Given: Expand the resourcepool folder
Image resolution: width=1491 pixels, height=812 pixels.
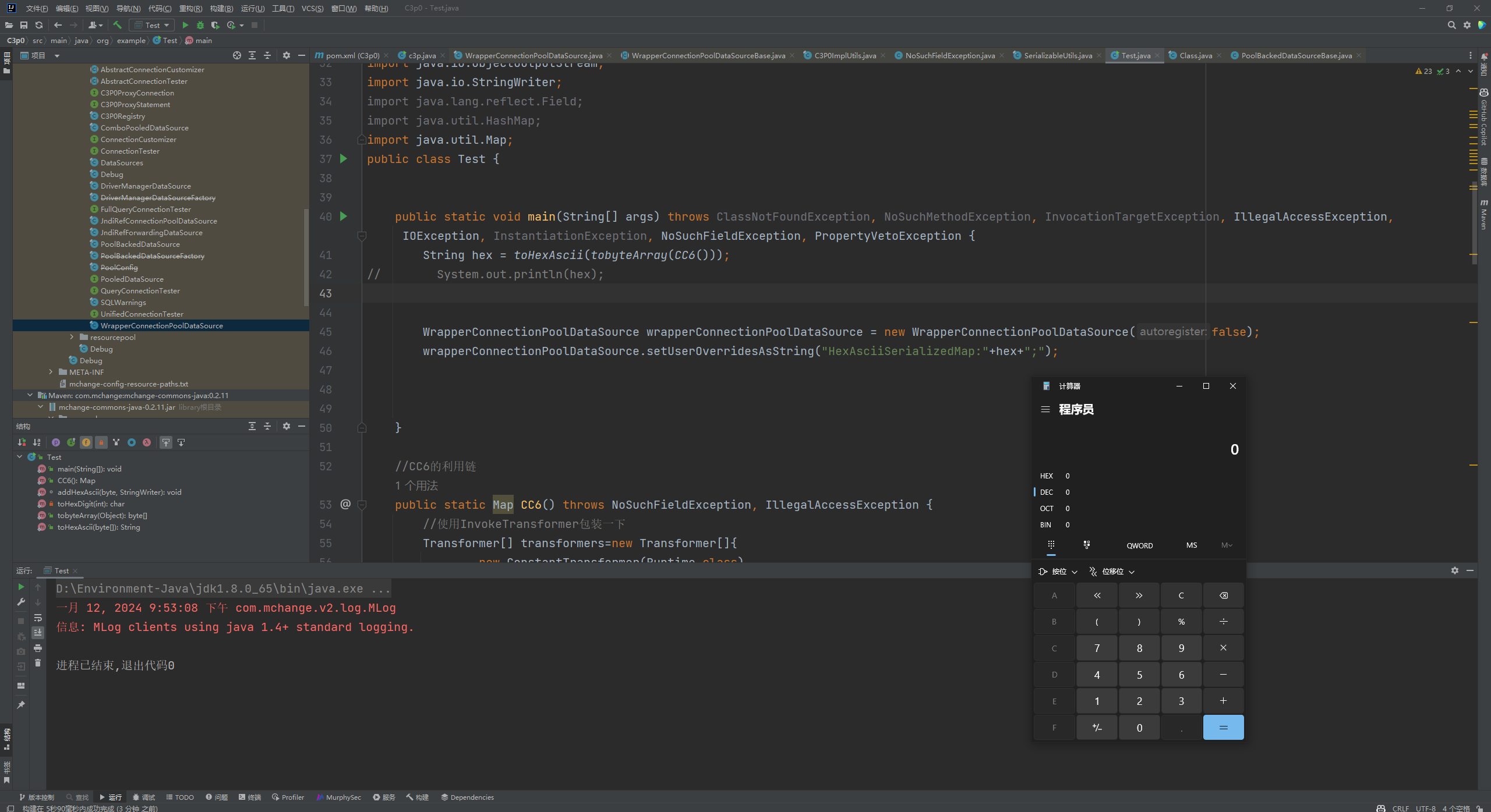Looking at the screenshot, I should [72, 337].
